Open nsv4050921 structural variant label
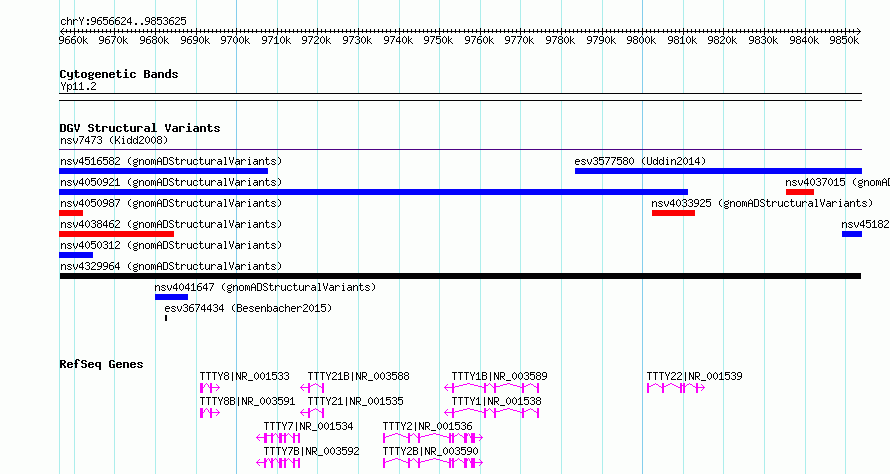890x474 pixels. (x=171, y=182)
